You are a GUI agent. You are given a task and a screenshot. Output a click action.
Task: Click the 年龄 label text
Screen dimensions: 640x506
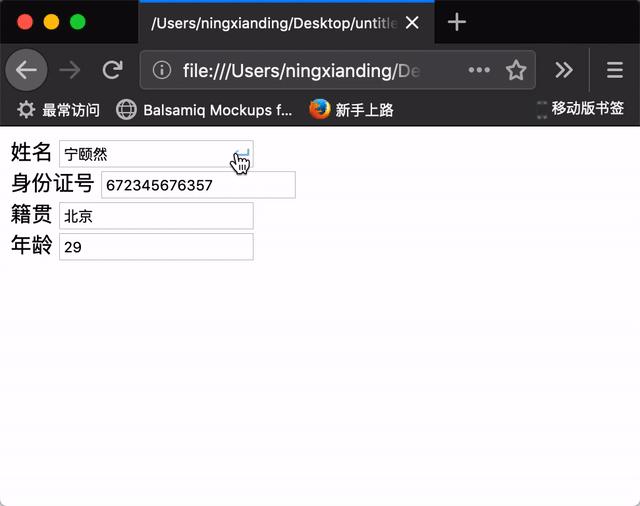pos(31,245)
